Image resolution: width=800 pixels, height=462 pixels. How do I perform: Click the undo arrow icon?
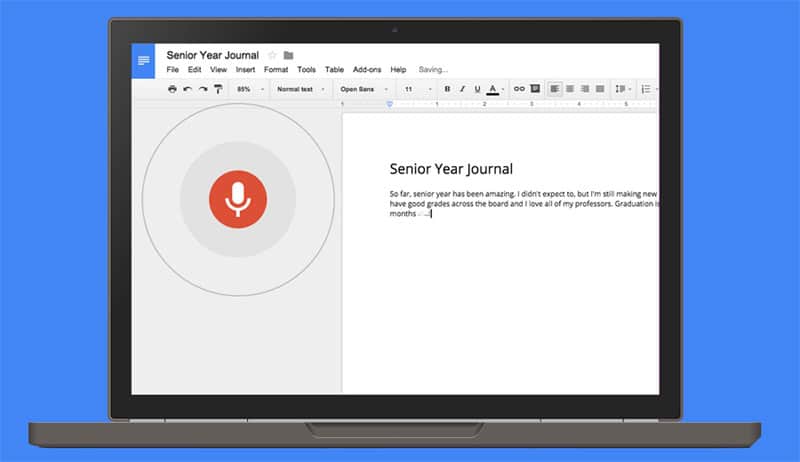point(187,89)
